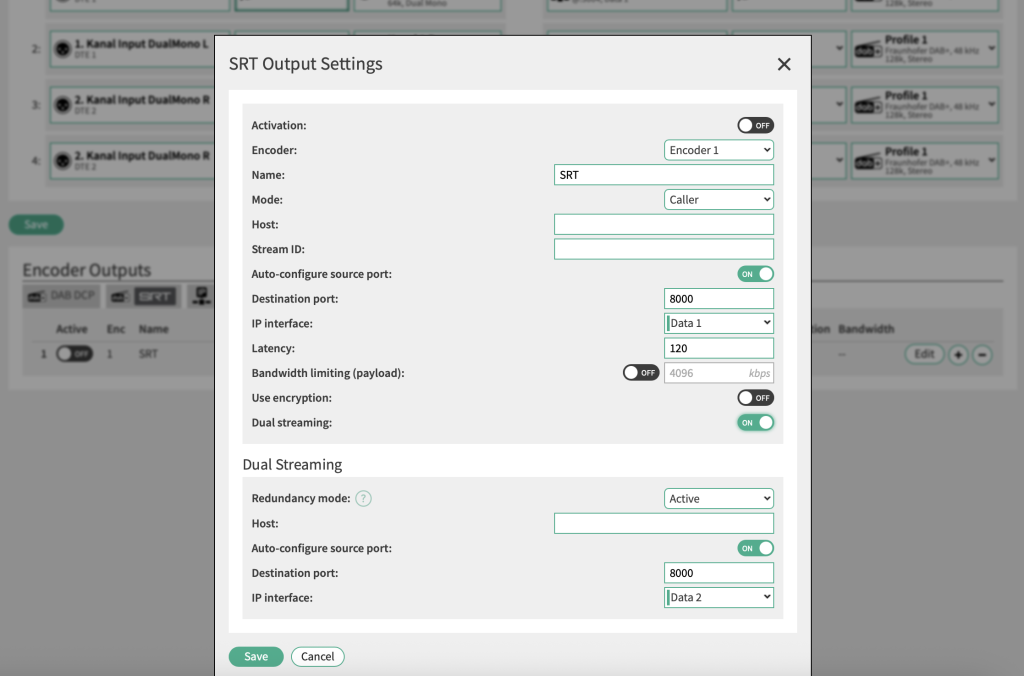This screenshot has height=676, width=1024.
Task: Click the bandwidth kbps input field
Action: (x=719, y=373)
